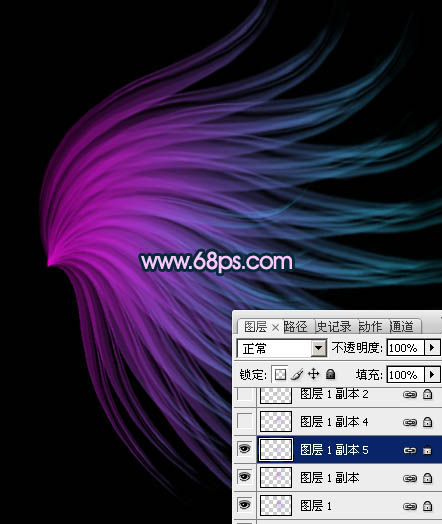Show the hidden 图层 1 副本 4 layer
This screenshot has height=524, width=442.
pos(245,421)
